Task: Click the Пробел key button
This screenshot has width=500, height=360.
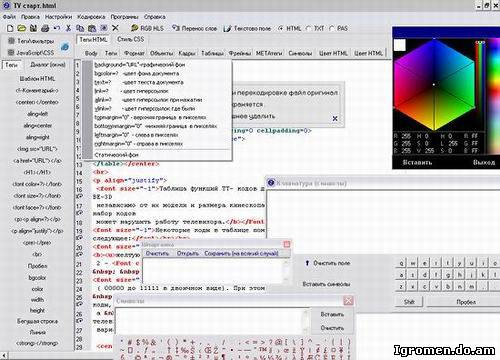Action: click(x=466, y=302)
